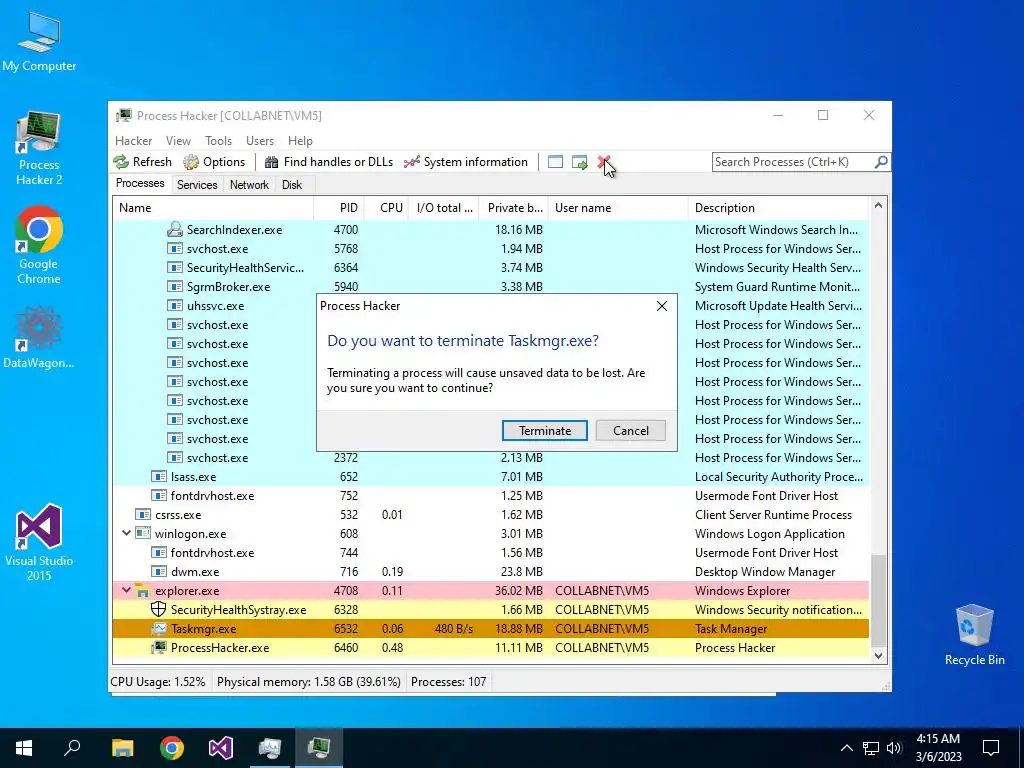Sort by Private bytes column header
Viewport: 1024px width, 768px height.
[x=513, y=208]
